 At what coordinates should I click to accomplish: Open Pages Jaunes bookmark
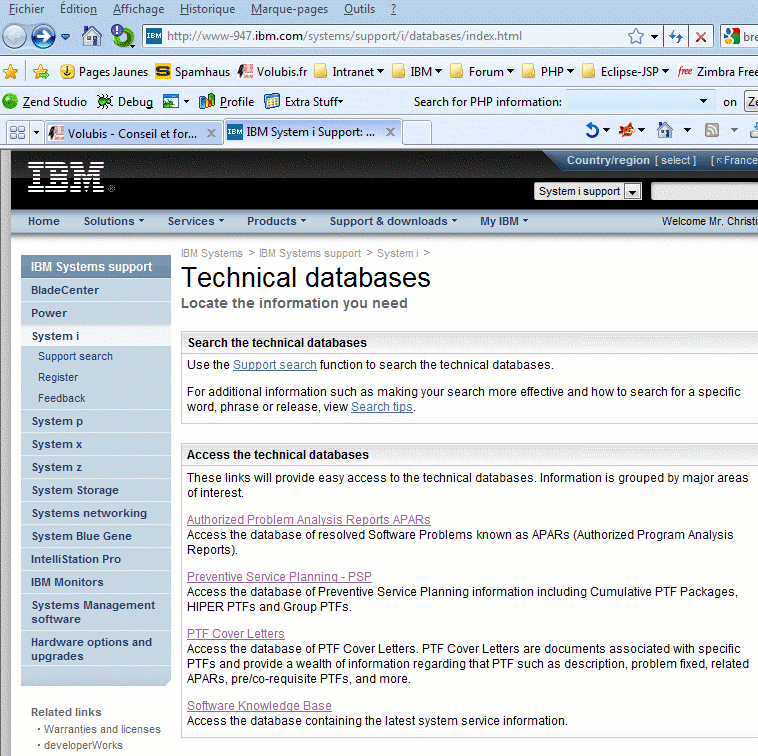[x=104, y=72]
